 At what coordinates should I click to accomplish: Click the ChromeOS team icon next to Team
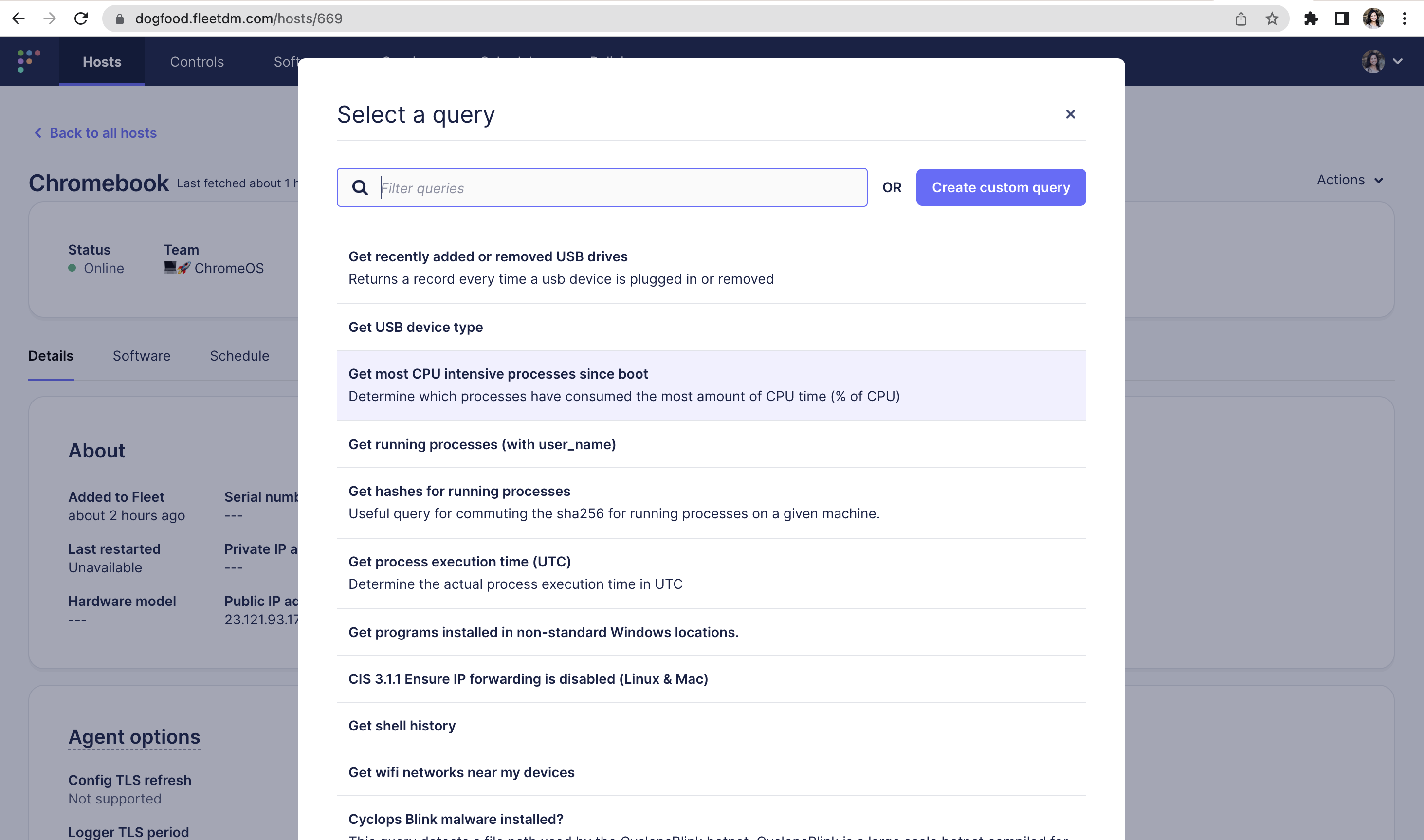(x=175, y=268)
